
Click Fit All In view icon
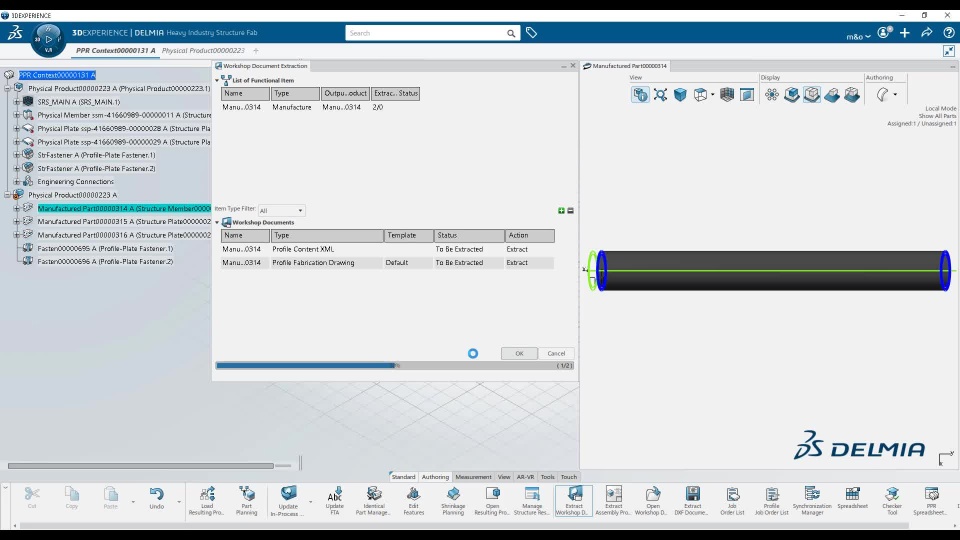click(660, 94)
